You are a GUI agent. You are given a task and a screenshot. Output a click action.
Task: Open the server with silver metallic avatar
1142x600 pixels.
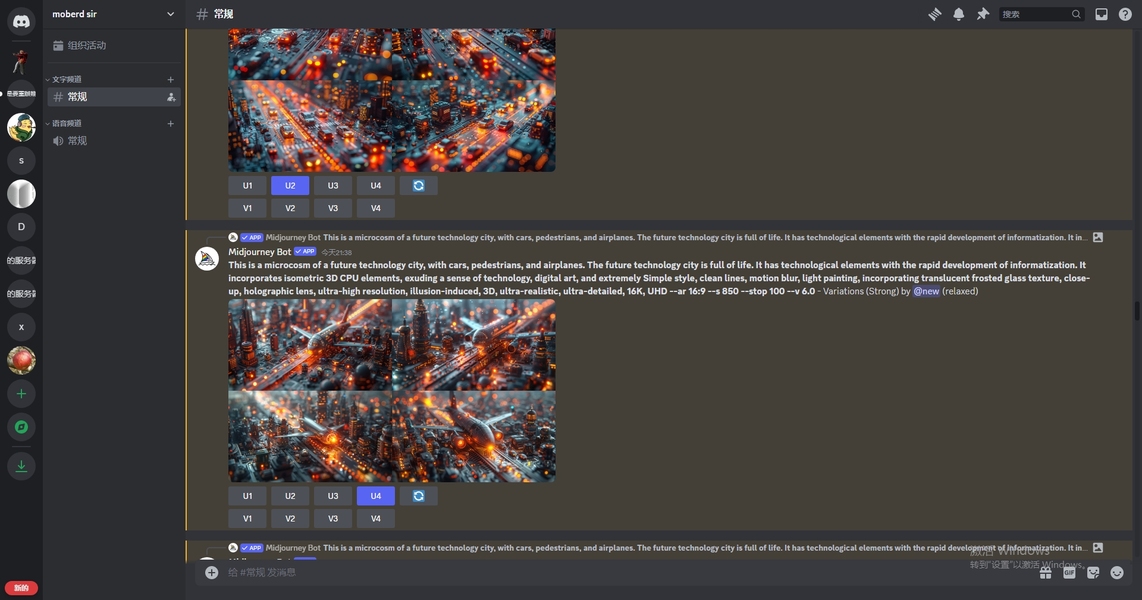21,194
